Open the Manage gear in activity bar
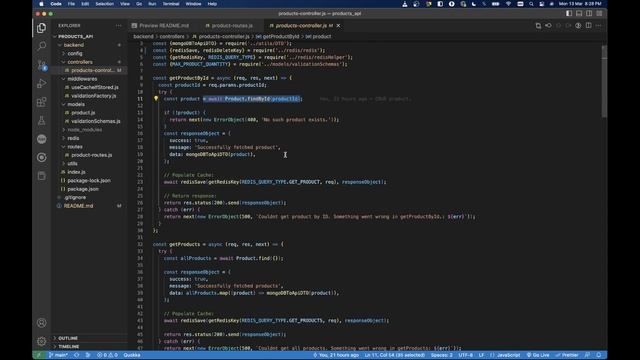The image size is (640, 360). [41, 341]
